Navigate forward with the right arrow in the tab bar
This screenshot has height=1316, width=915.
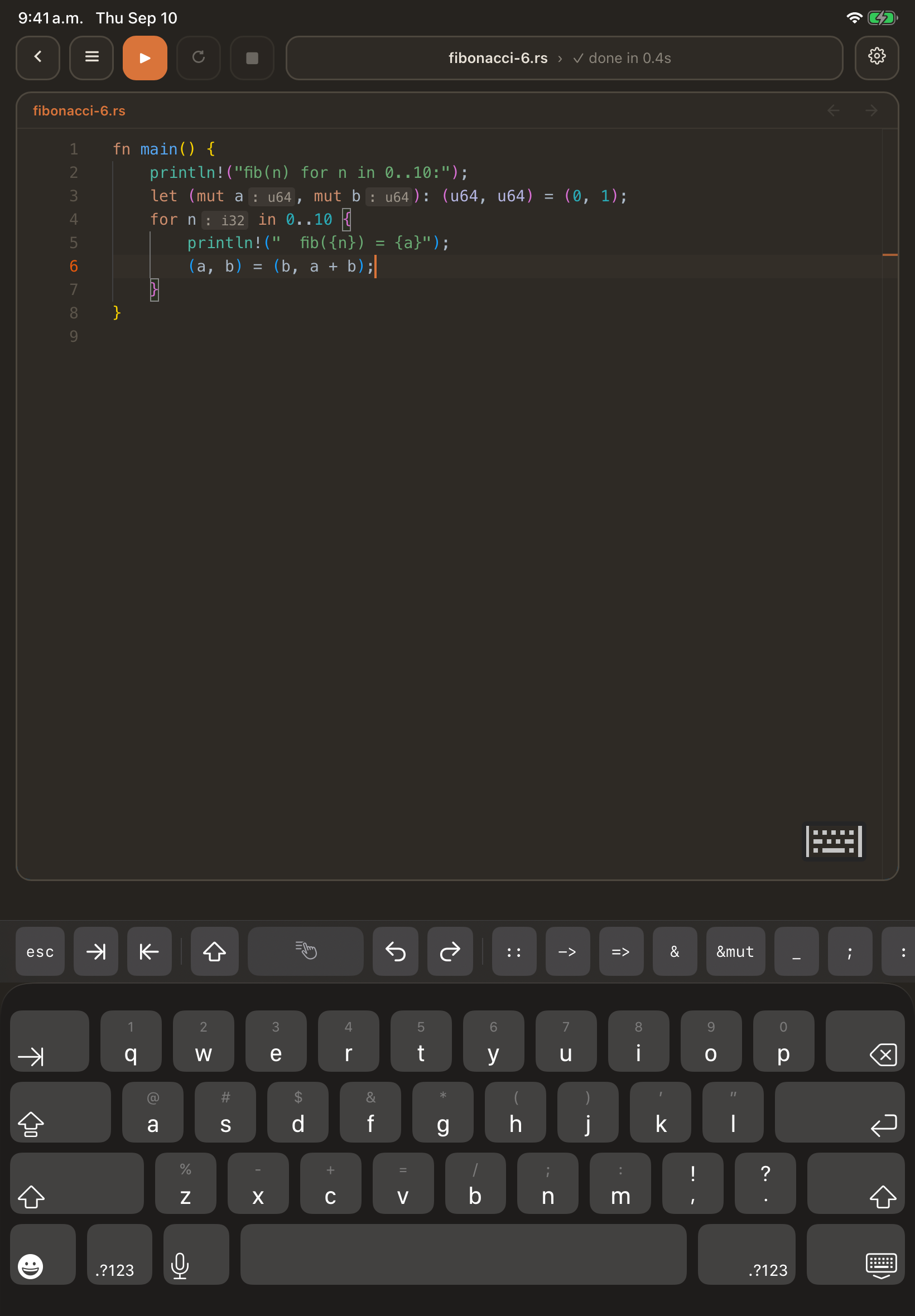point(871,110)
